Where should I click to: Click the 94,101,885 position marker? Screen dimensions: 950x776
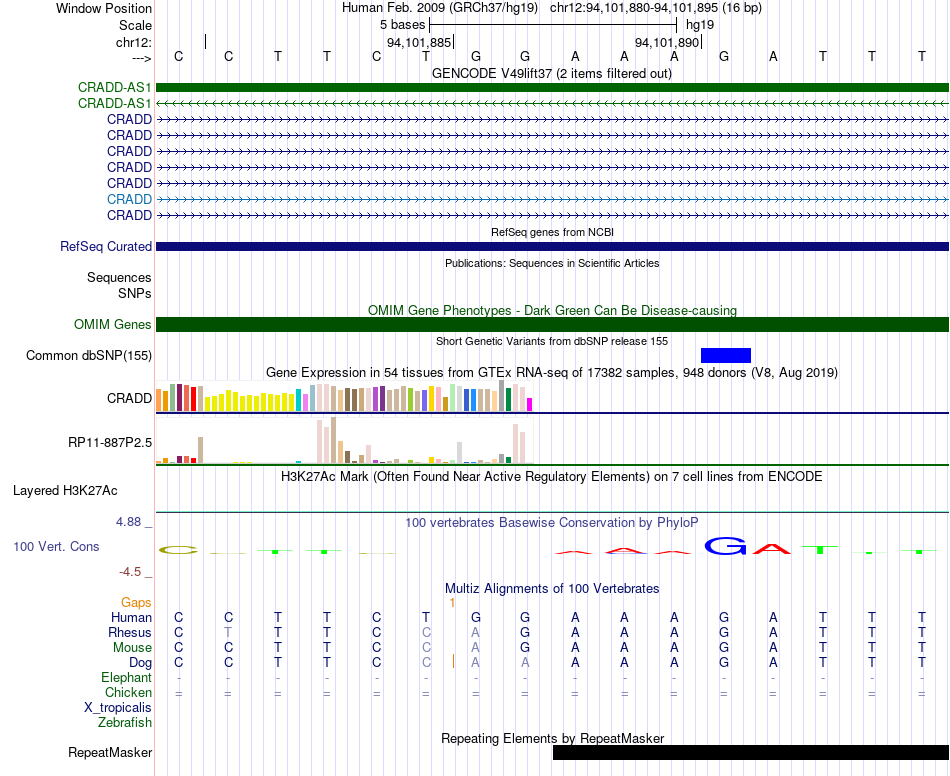pyautogui.click(x=420, y=42)
